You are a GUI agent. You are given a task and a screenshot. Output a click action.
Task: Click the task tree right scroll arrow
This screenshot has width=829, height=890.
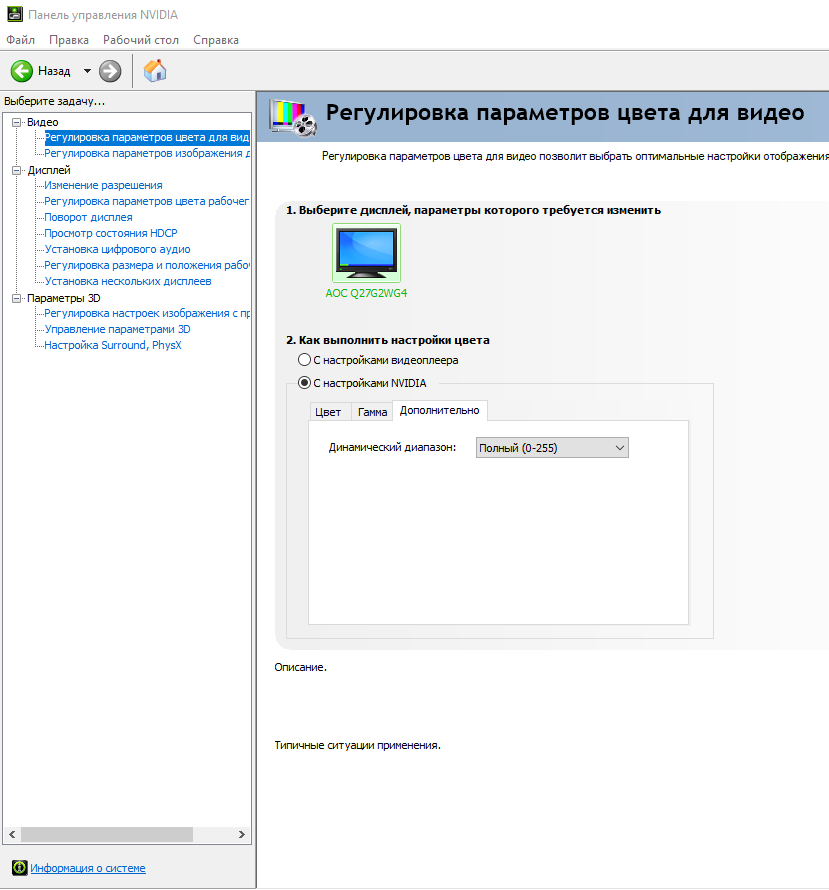pos(242,834)
